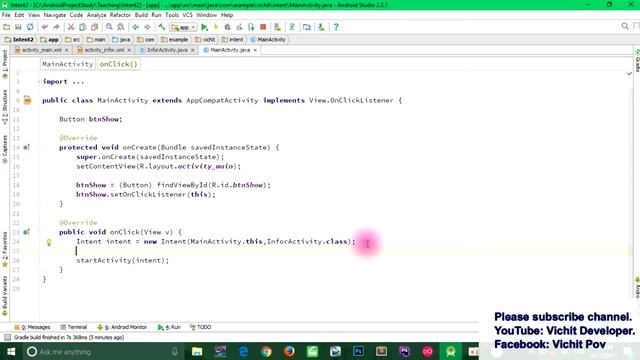Click the Cut scissors icon

[x=71, y=27]
